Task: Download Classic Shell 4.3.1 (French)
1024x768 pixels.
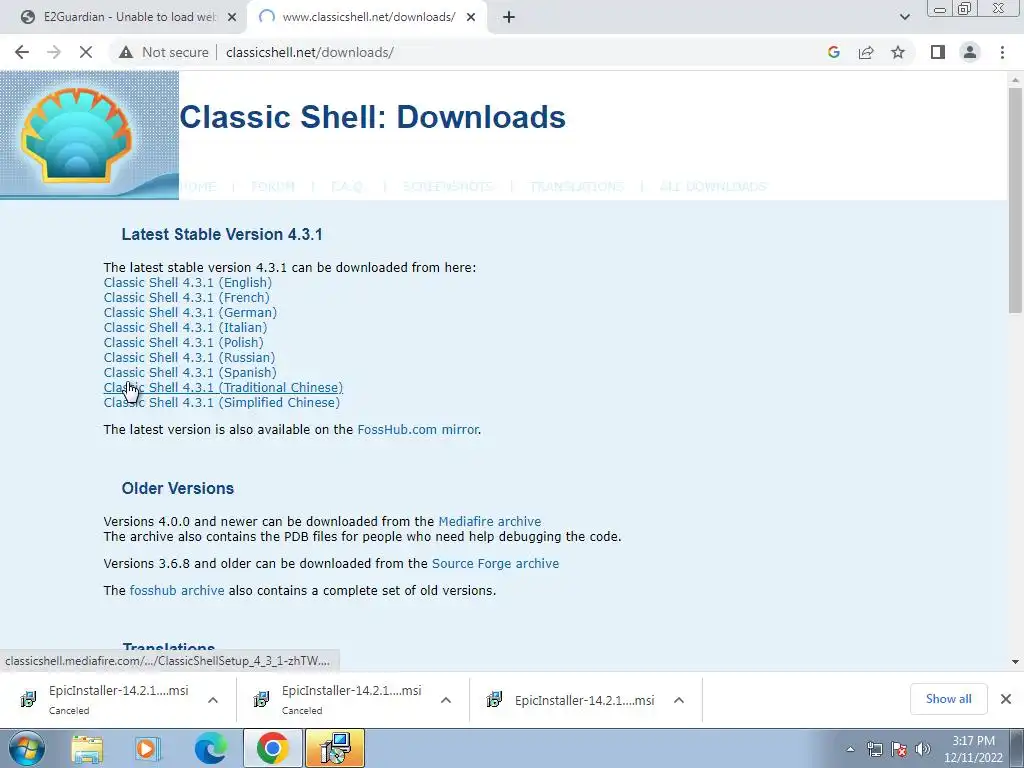Action: coord(186,298)
